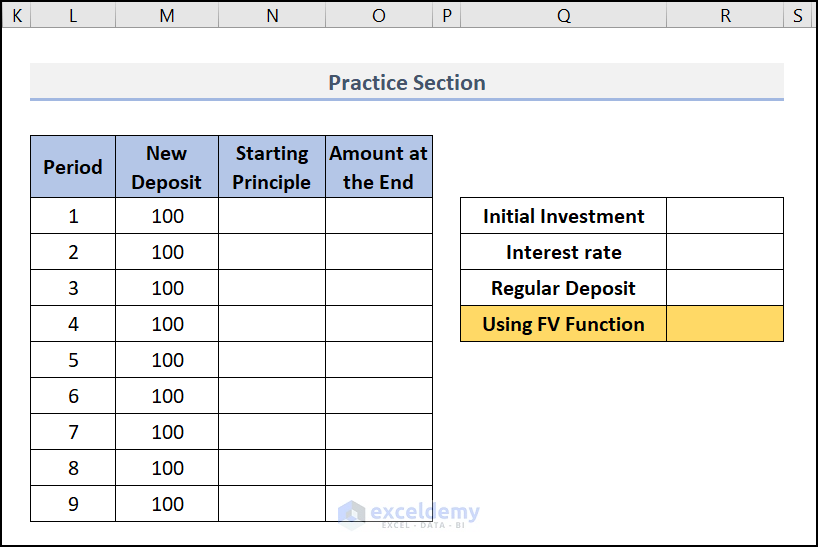Click New Deposit cell in period 9 row

click(167, 504)
